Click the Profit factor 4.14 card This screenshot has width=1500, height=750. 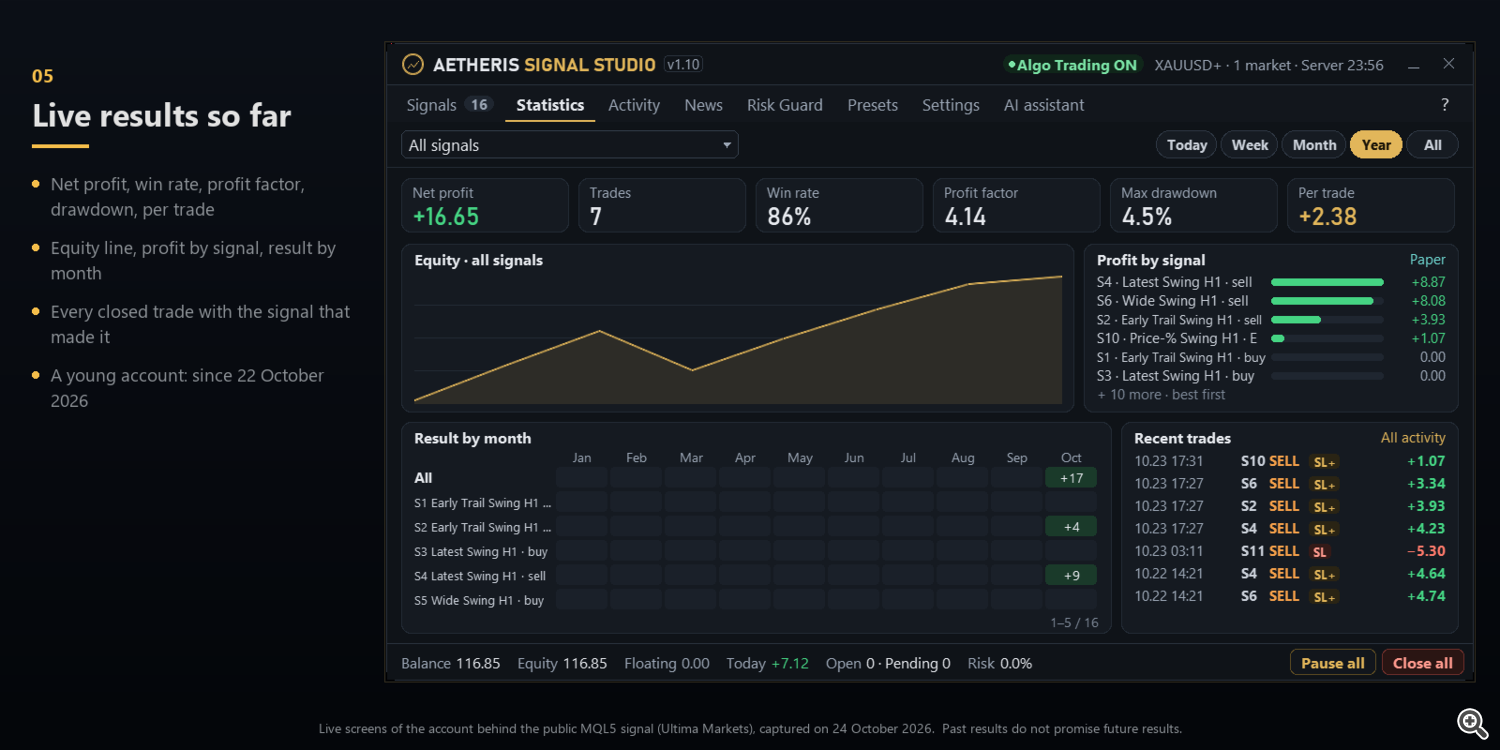(1016, 205)
